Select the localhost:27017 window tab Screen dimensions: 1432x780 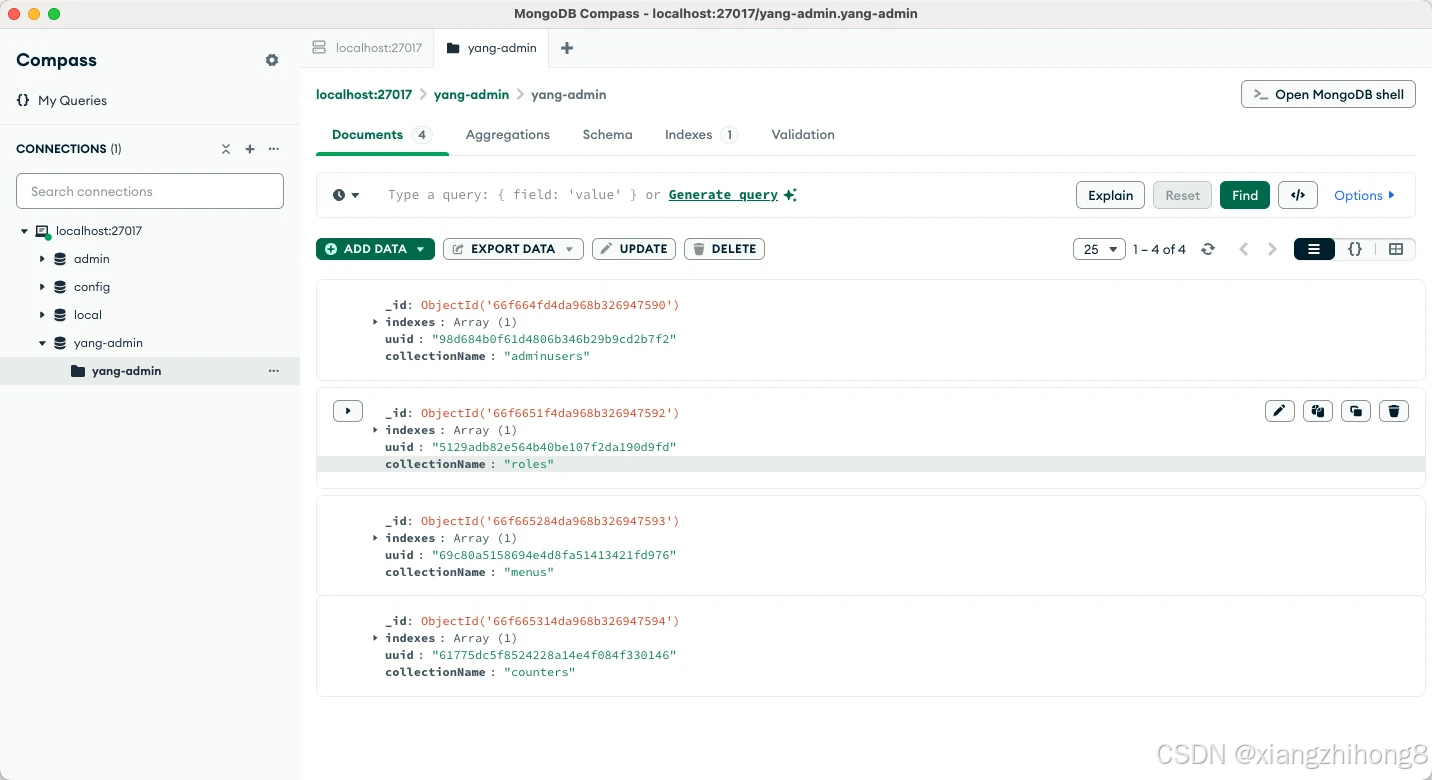click(367, 48)
